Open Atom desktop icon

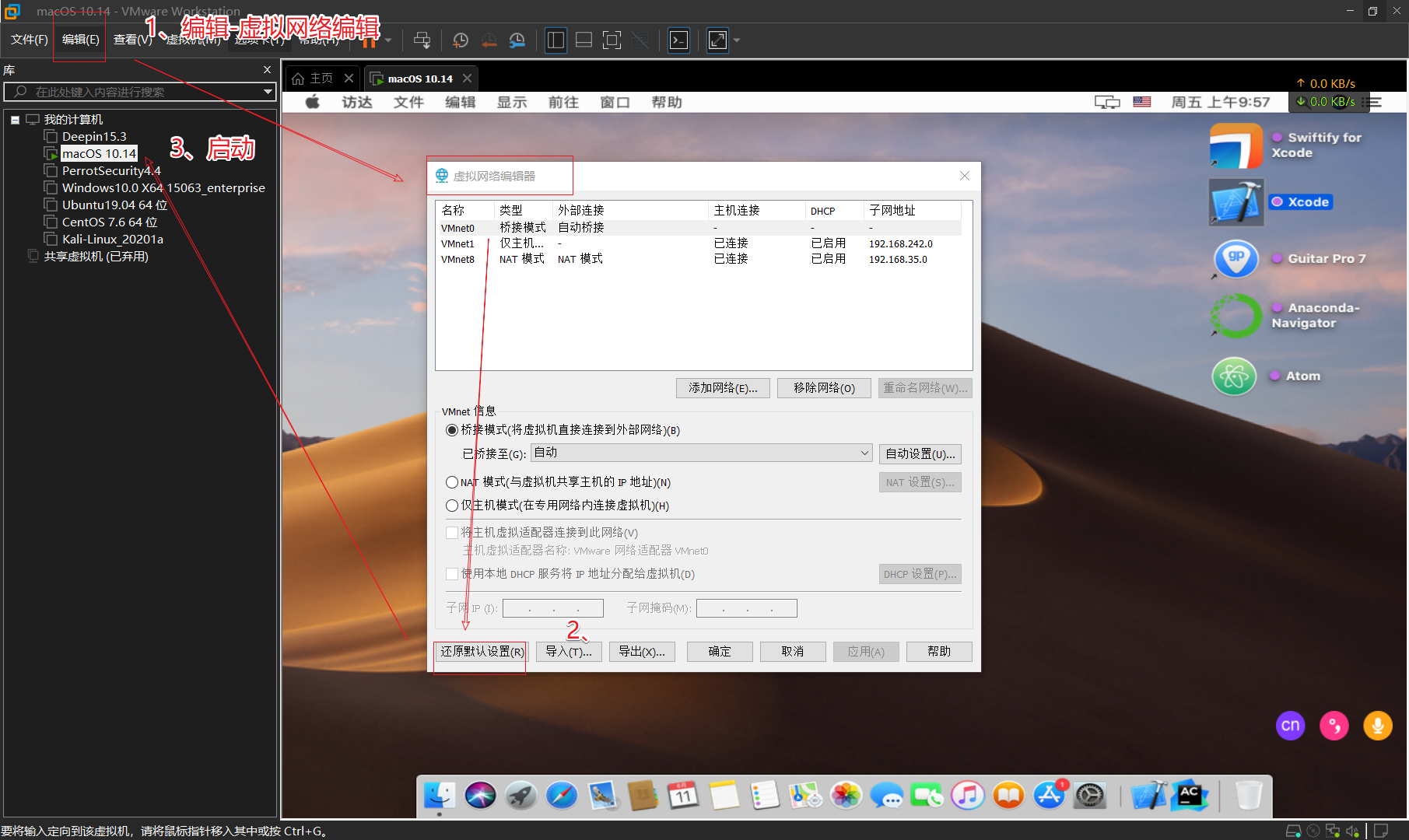1234,376
